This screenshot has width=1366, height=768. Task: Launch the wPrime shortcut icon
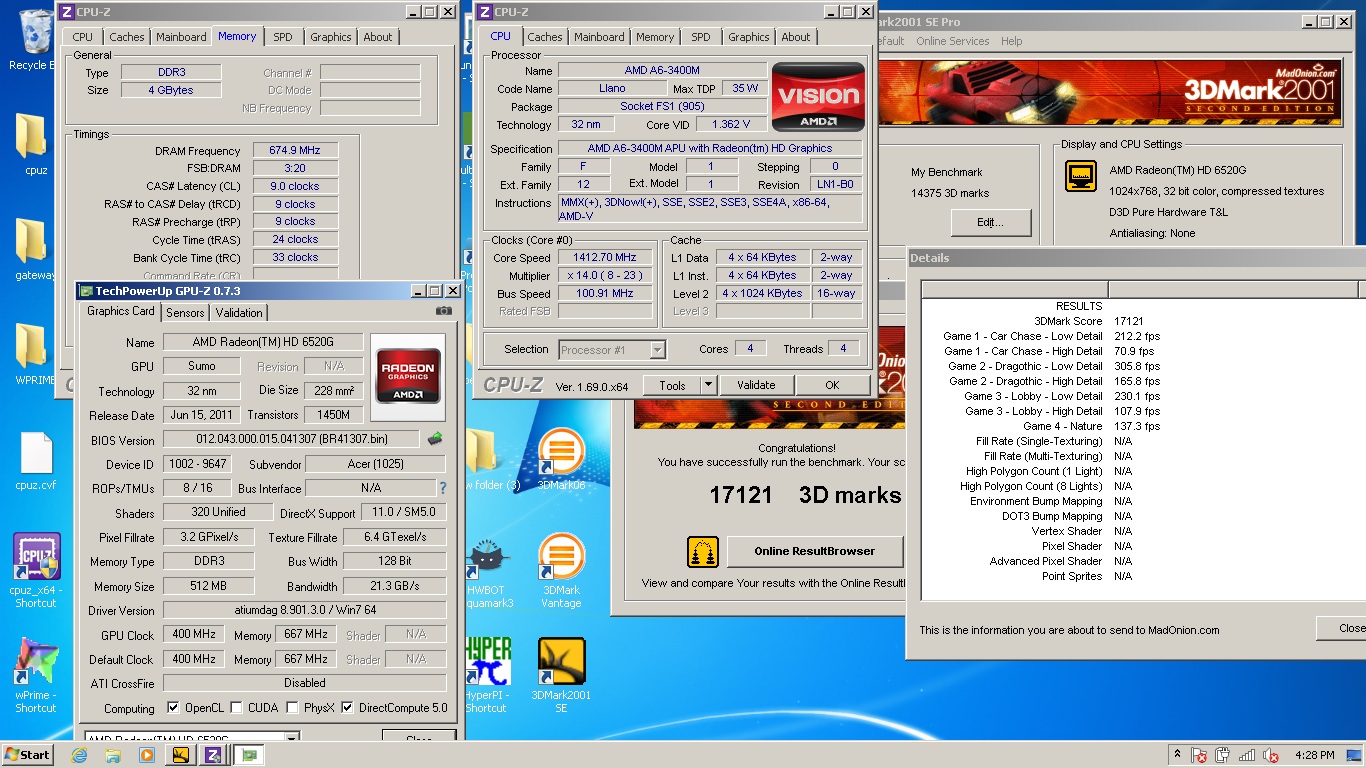coord(35,675)
